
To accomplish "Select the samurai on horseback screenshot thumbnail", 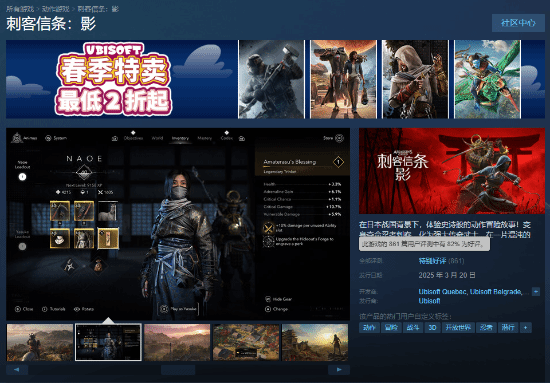I will (40, 342).
